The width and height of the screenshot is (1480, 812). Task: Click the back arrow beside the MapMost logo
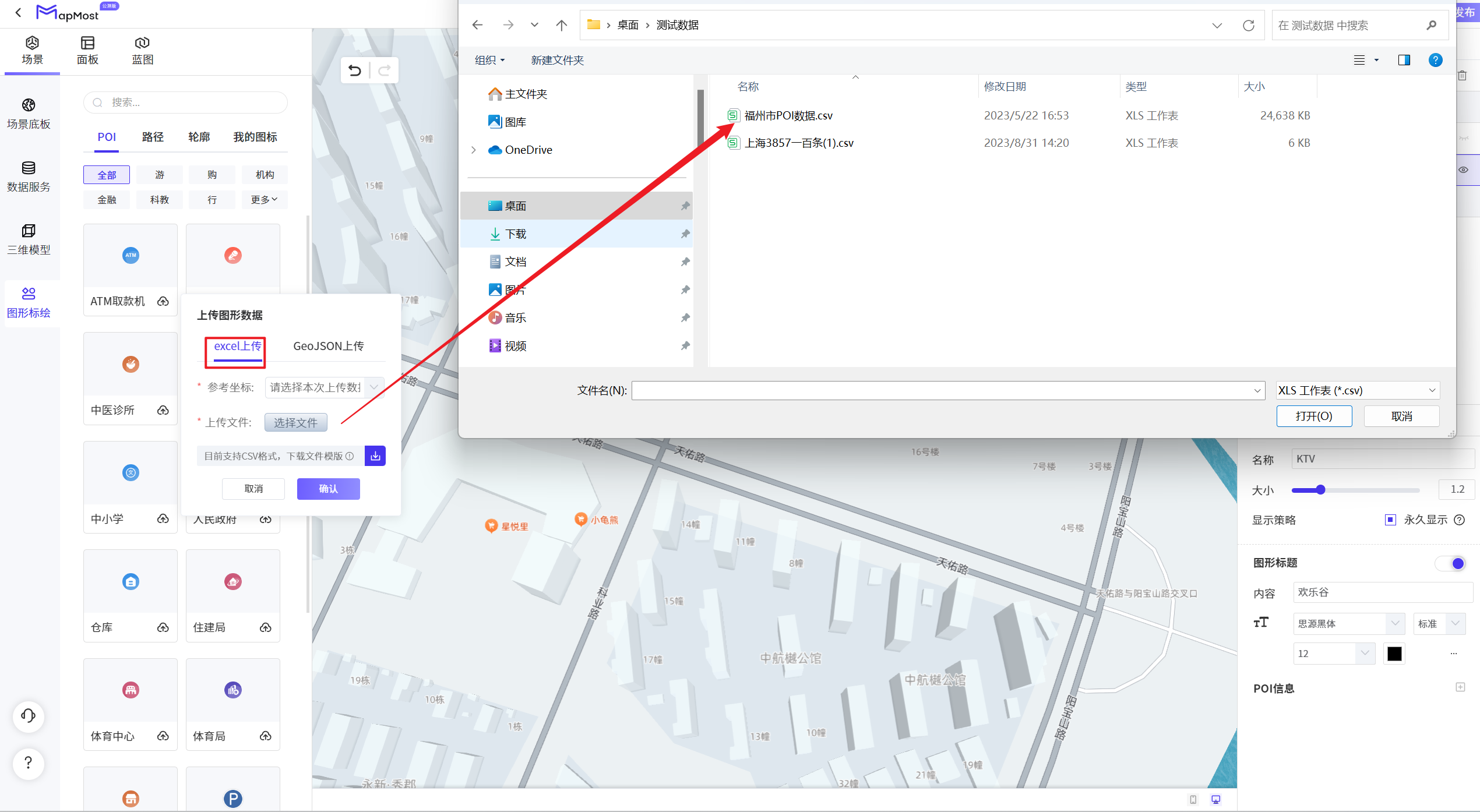18,12
